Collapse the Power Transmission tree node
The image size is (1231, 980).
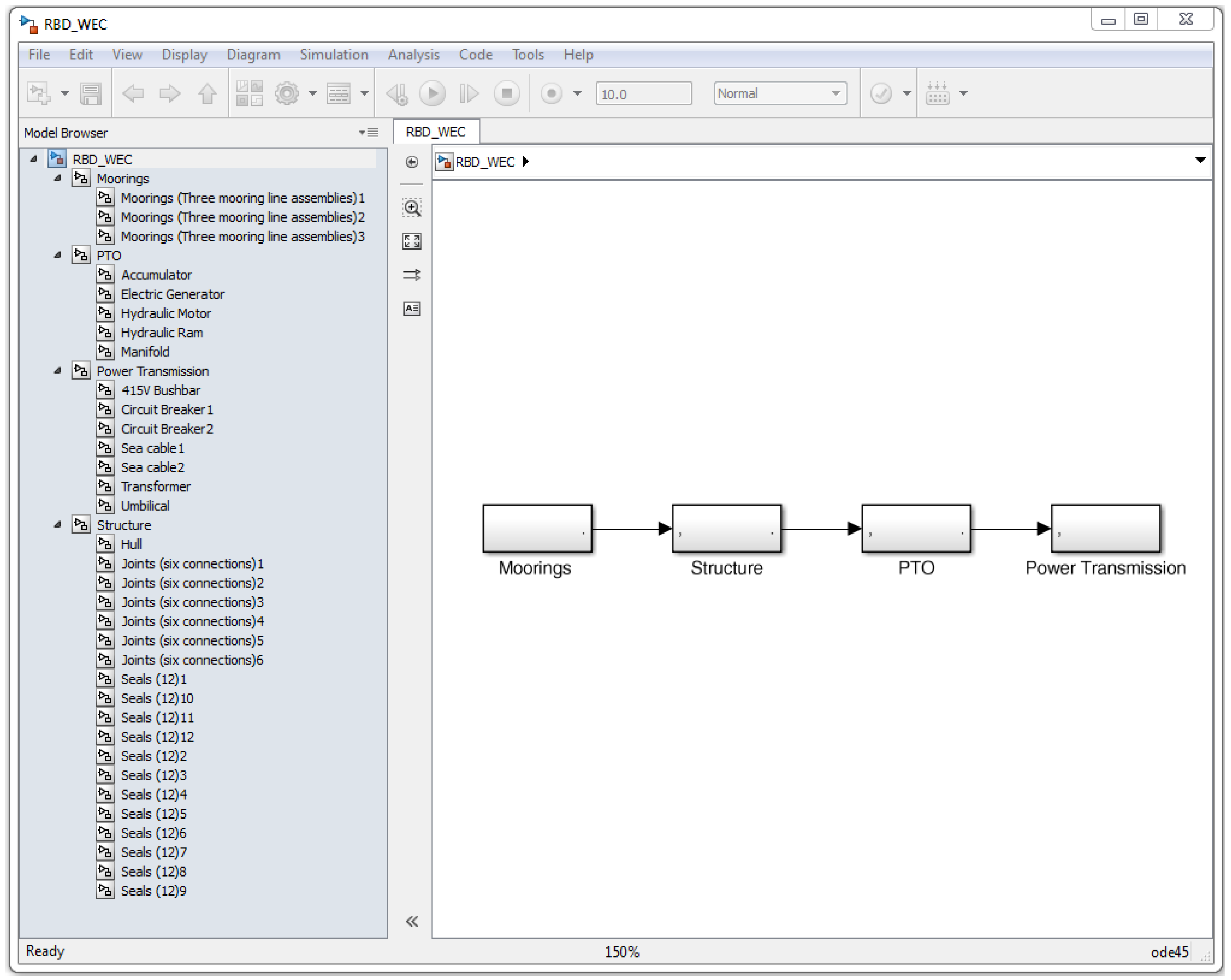58,371
